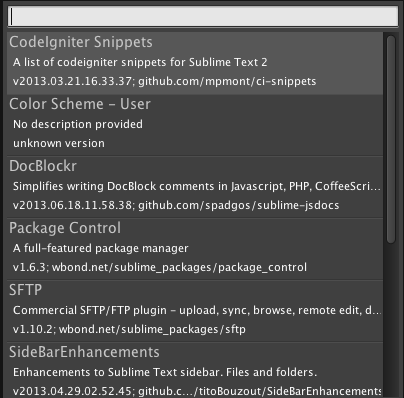Screen dimensions: 404x398
Task: Click the wbond.net package_control URL line
Action: pyautogui.click(x=160, y=267)
